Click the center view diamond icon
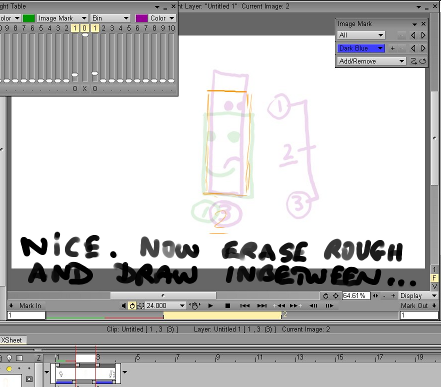Viewport: 441px width, 387px height. pos(336,296)
